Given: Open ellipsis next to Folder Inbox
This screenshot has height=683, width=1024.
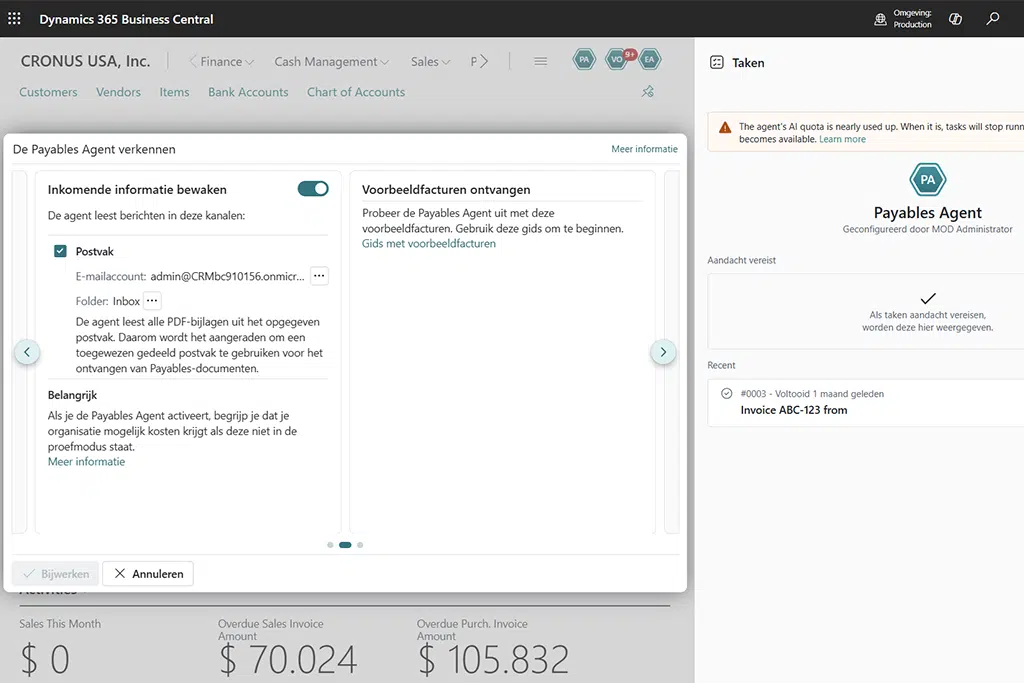Looking at the screenshot, I should coord(152,300).
